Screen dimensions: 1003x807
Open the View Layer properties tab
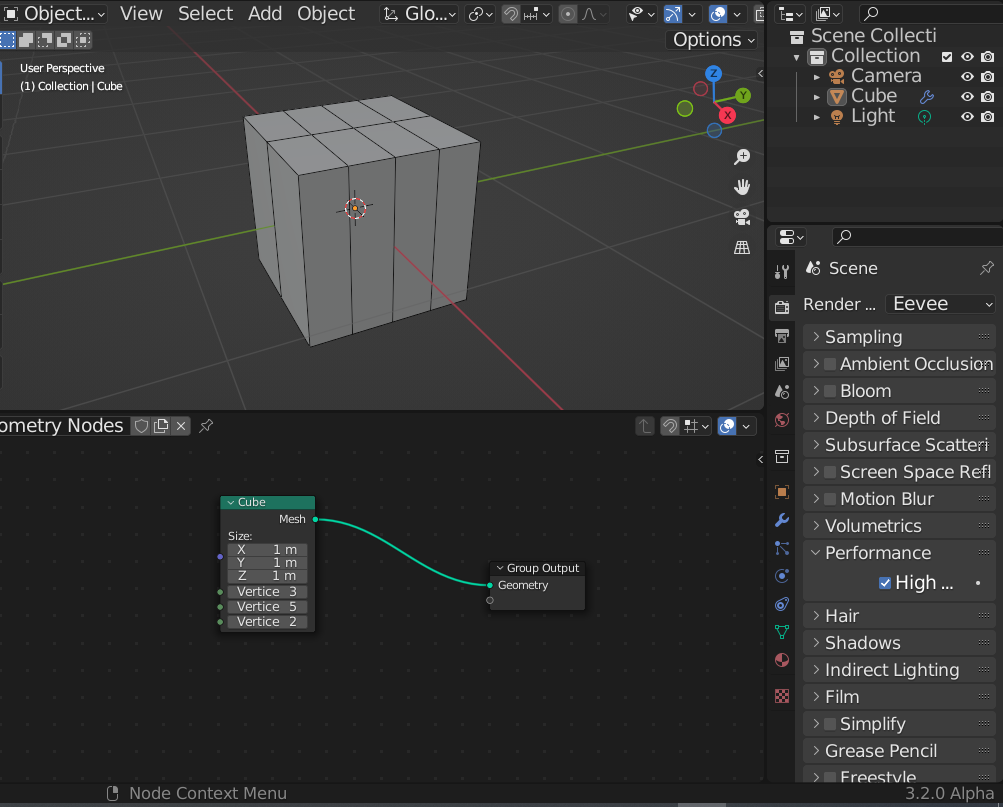tap(782, 364)
